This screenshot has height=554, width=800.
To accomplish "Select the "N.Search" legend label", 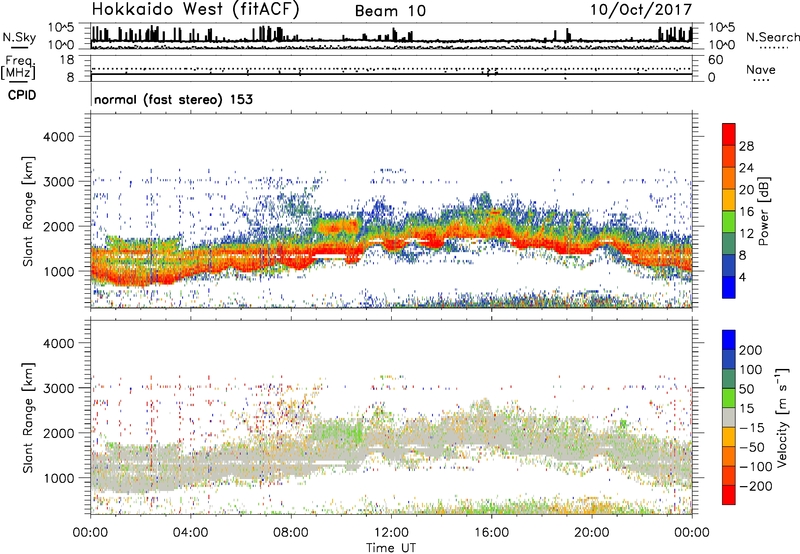I will (x=772, y=37).
